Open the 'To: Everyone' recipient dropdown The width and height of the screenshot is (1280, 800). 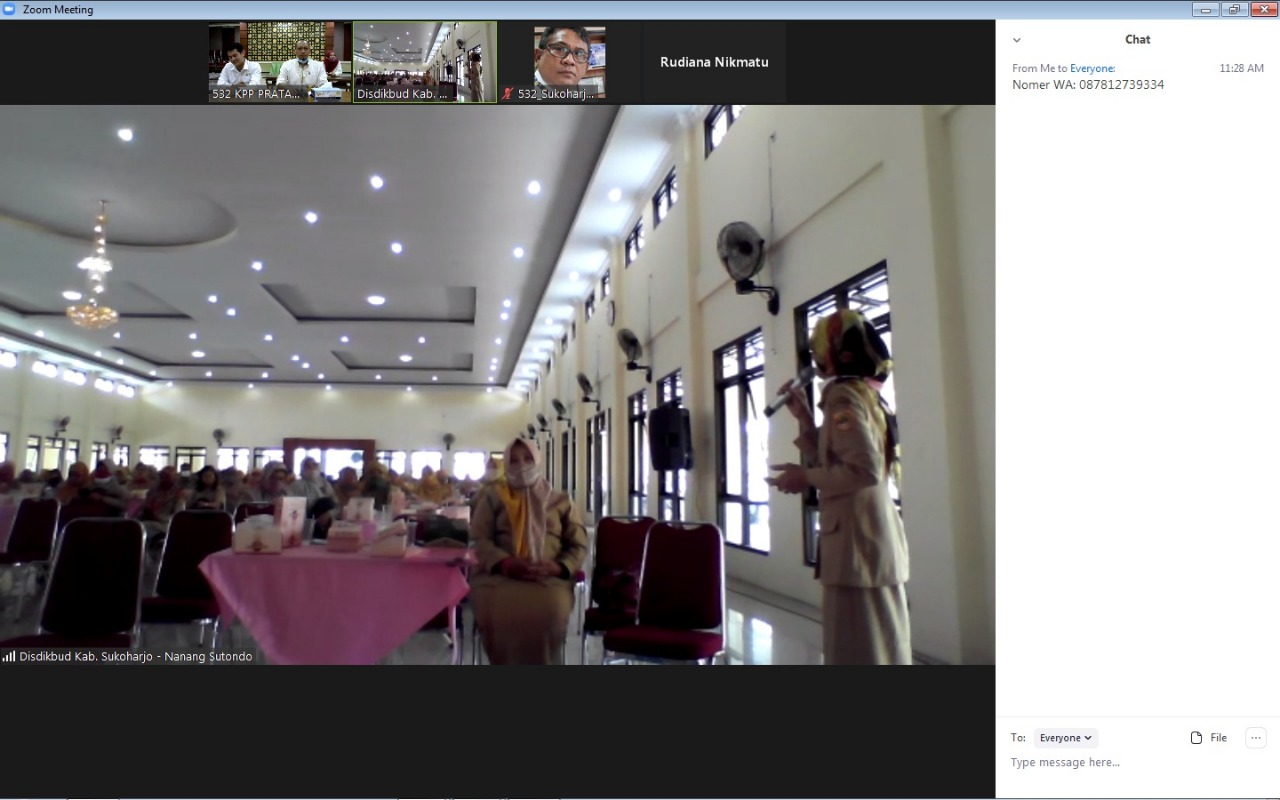pyautogui.click(x=1065, y=738)
